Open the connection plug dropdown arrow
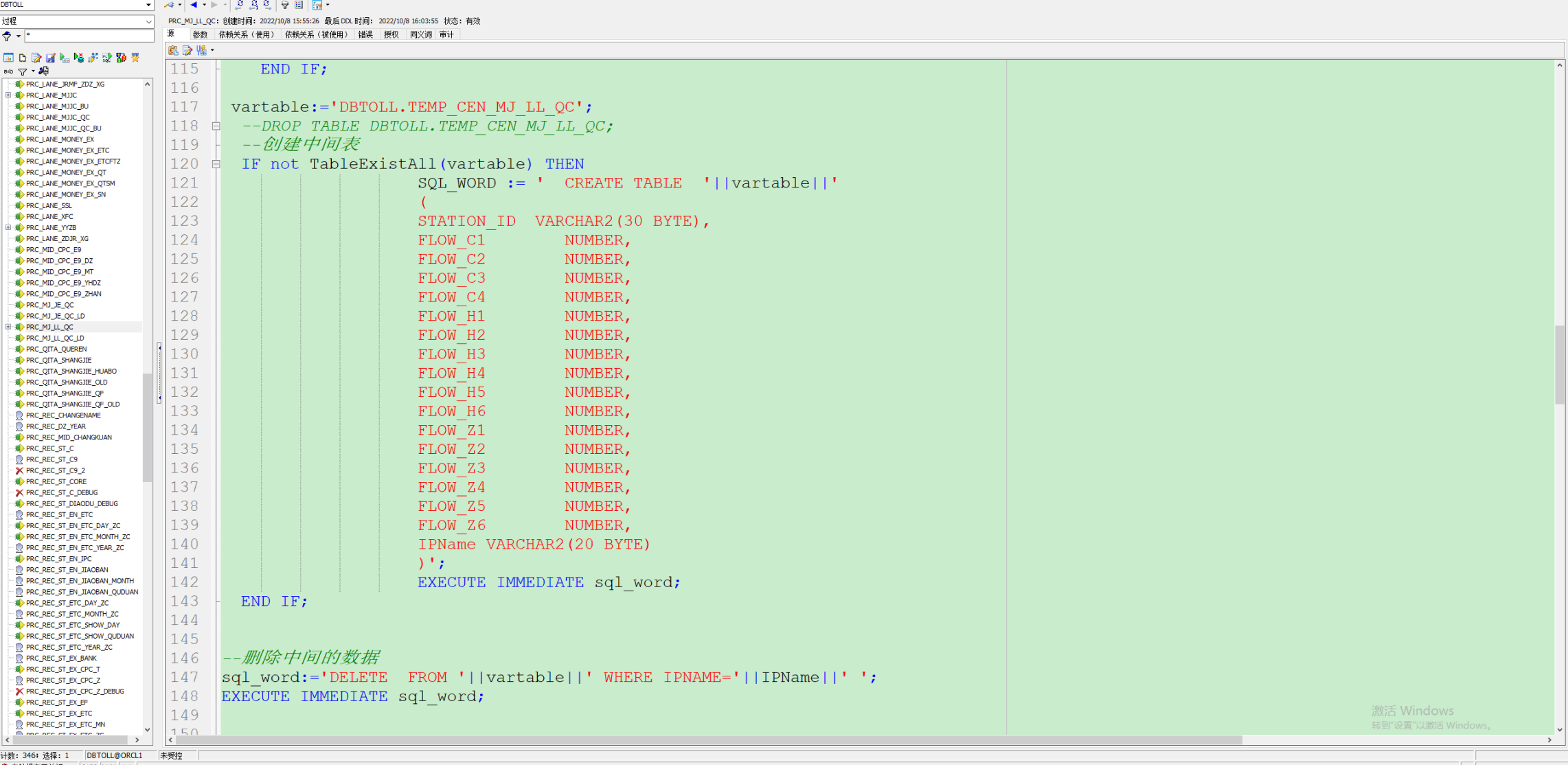Screen dimensions: 1568x765 (x=180, y=5)
